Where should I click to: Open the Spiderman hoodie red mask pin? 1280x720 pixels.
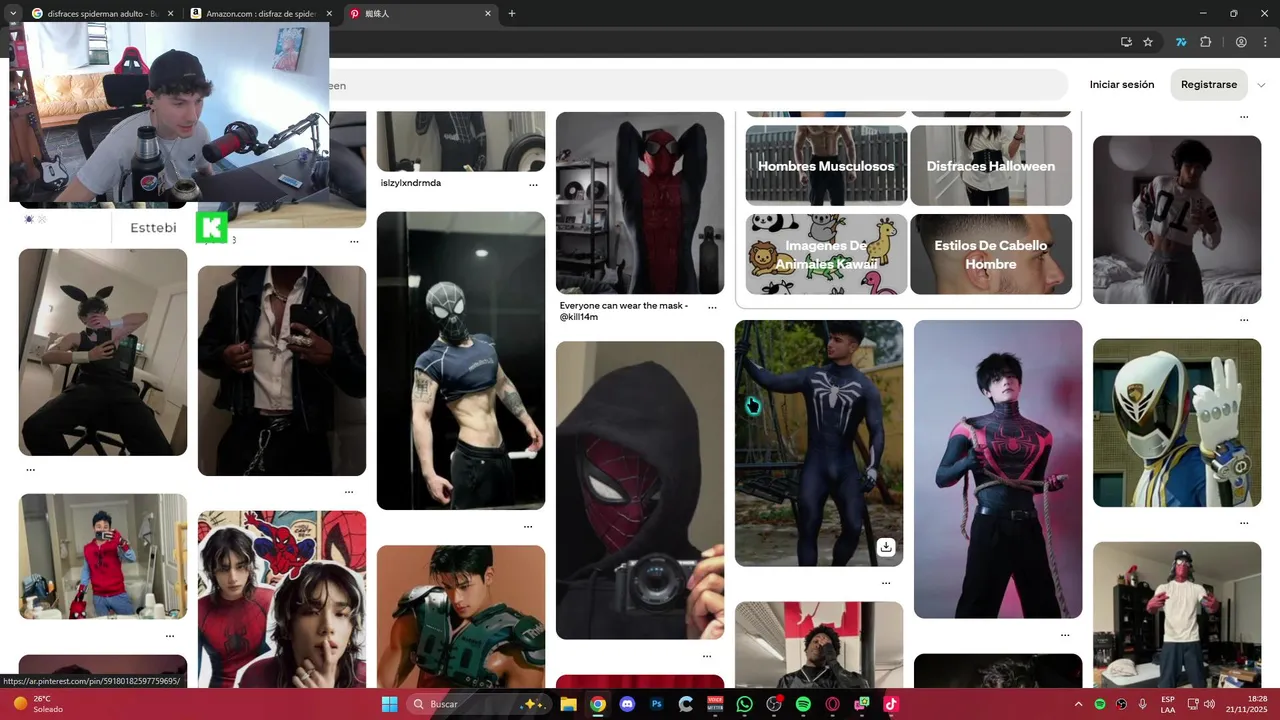(x=640, y=203)
